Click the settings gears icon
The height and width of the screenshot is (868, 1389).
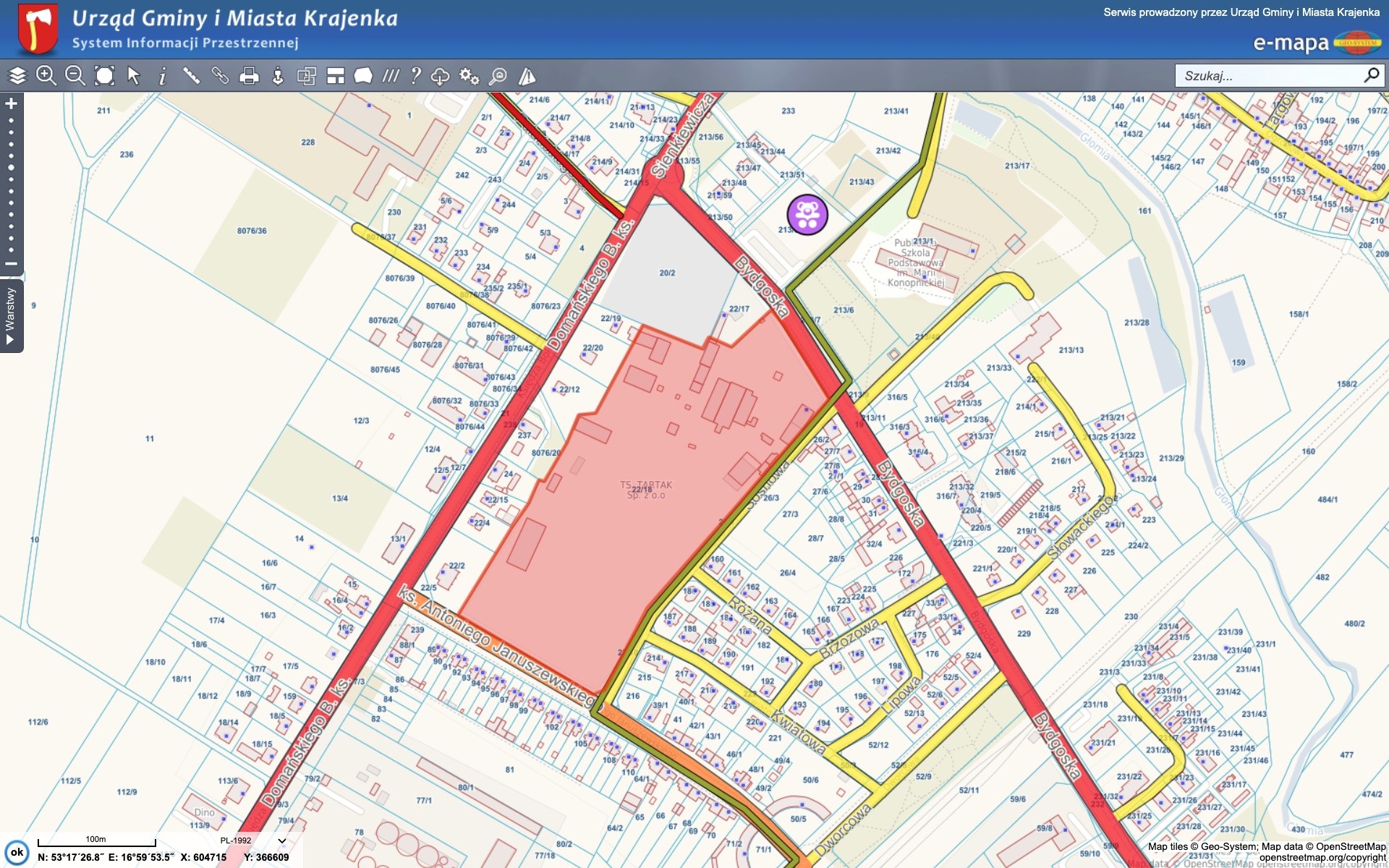(469, 75)
